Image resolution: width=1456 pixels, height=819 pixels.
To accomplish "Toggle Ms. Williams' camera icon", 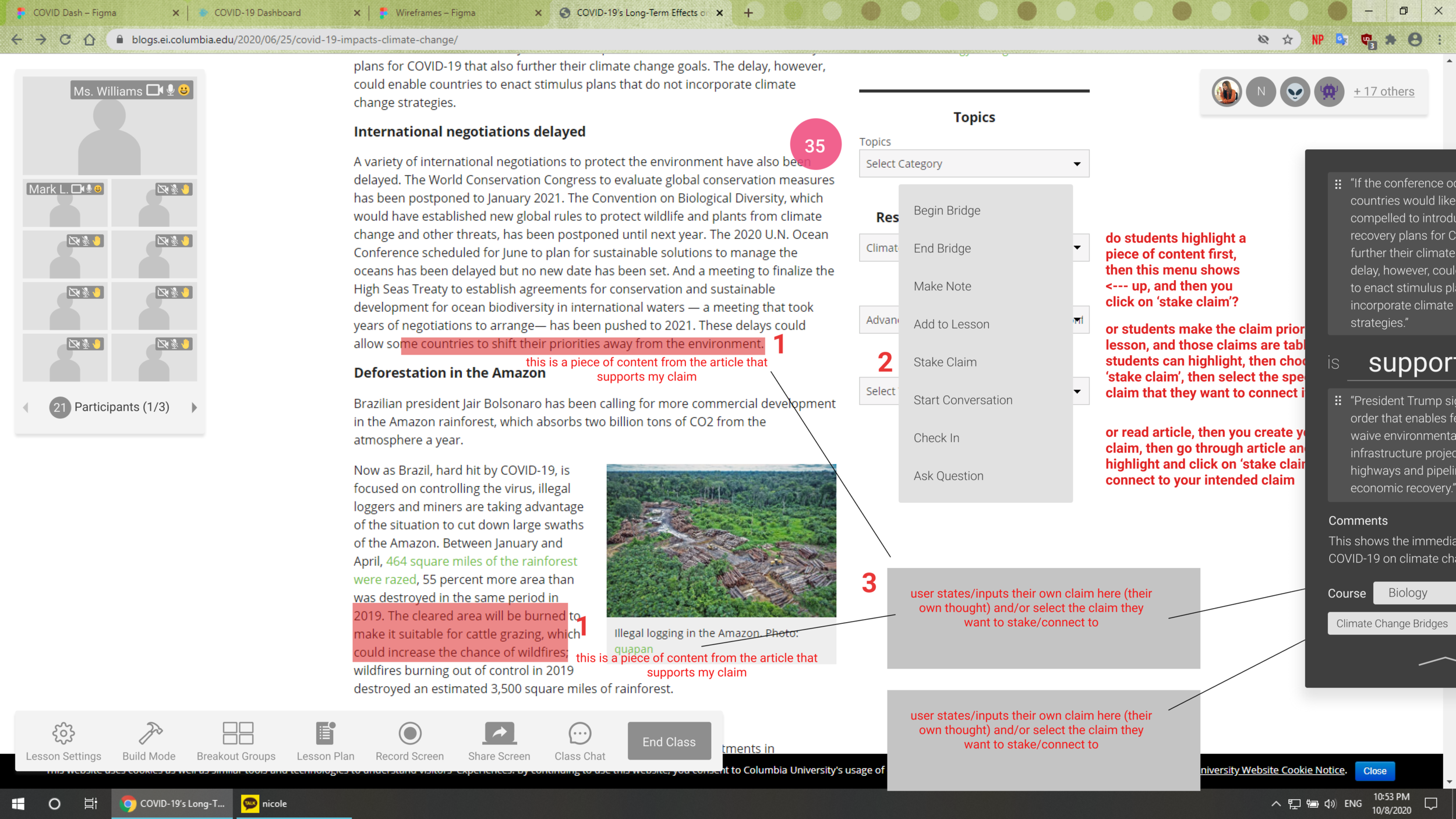I will coord(154,90).
